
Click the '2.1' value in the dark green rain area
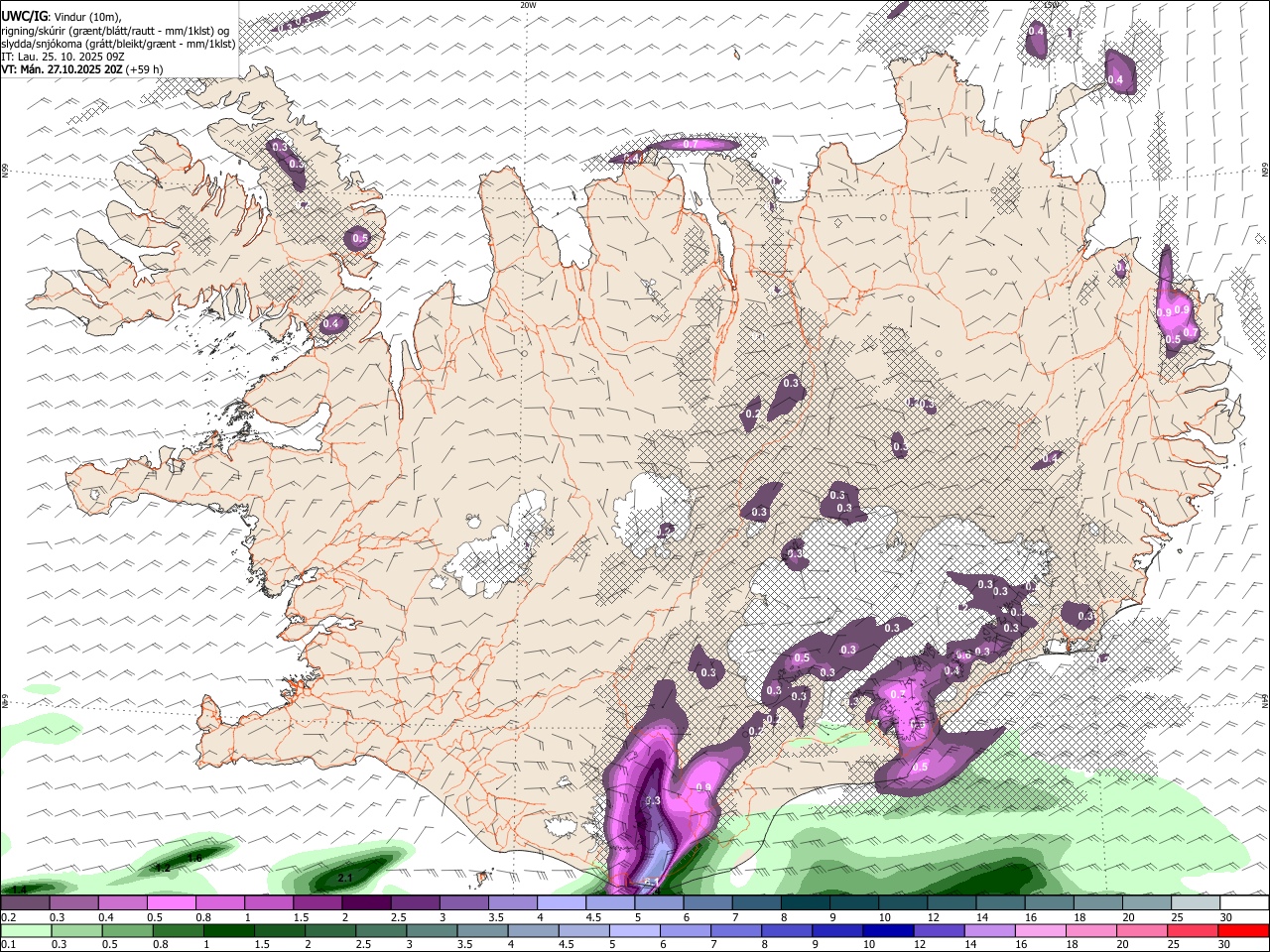[x=346, y=879]
